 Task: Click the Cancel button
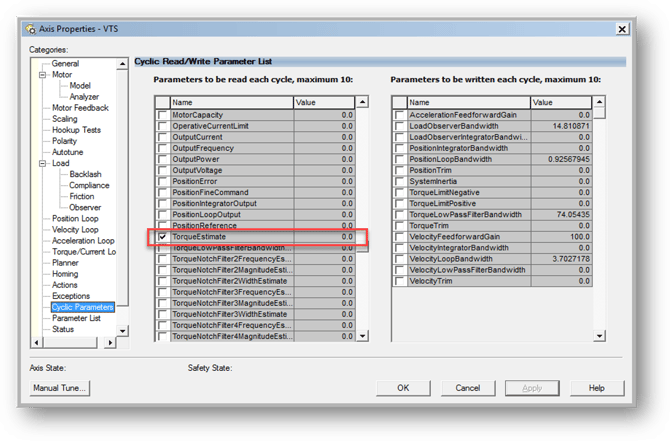(x=468, y=388)
